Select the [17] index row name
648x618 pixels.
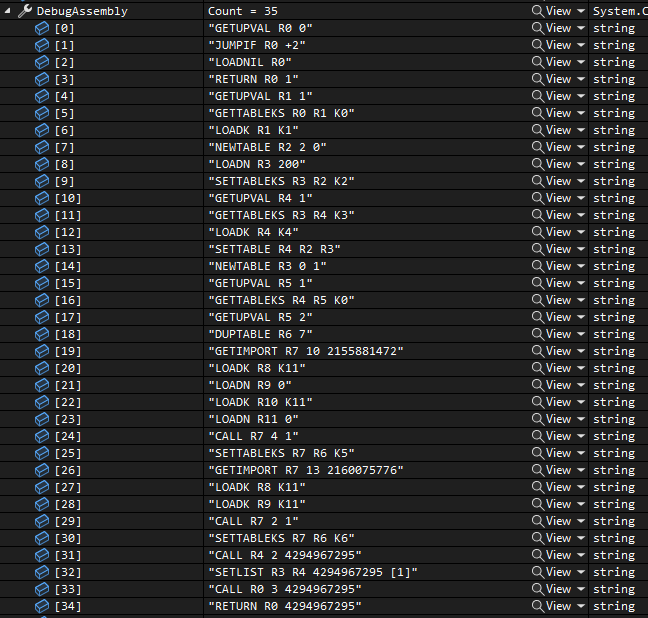(68, 317)
